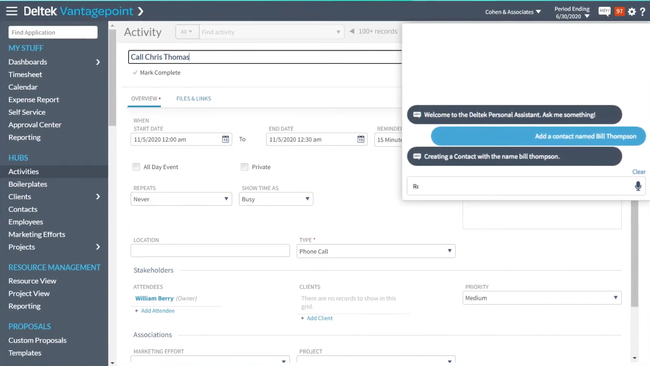Open Expense Report in the sidebar
Viewport: 650px width, 366px height.
[x=34, y=99]
